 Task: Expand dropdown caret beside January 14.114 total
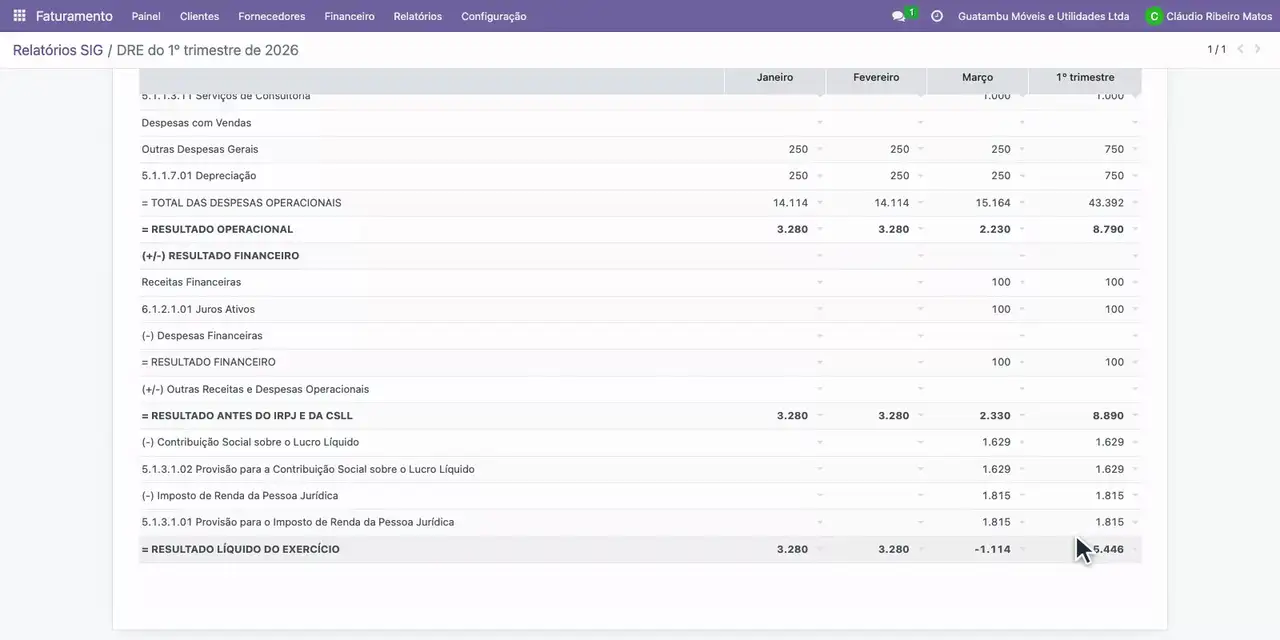(820, 202)
